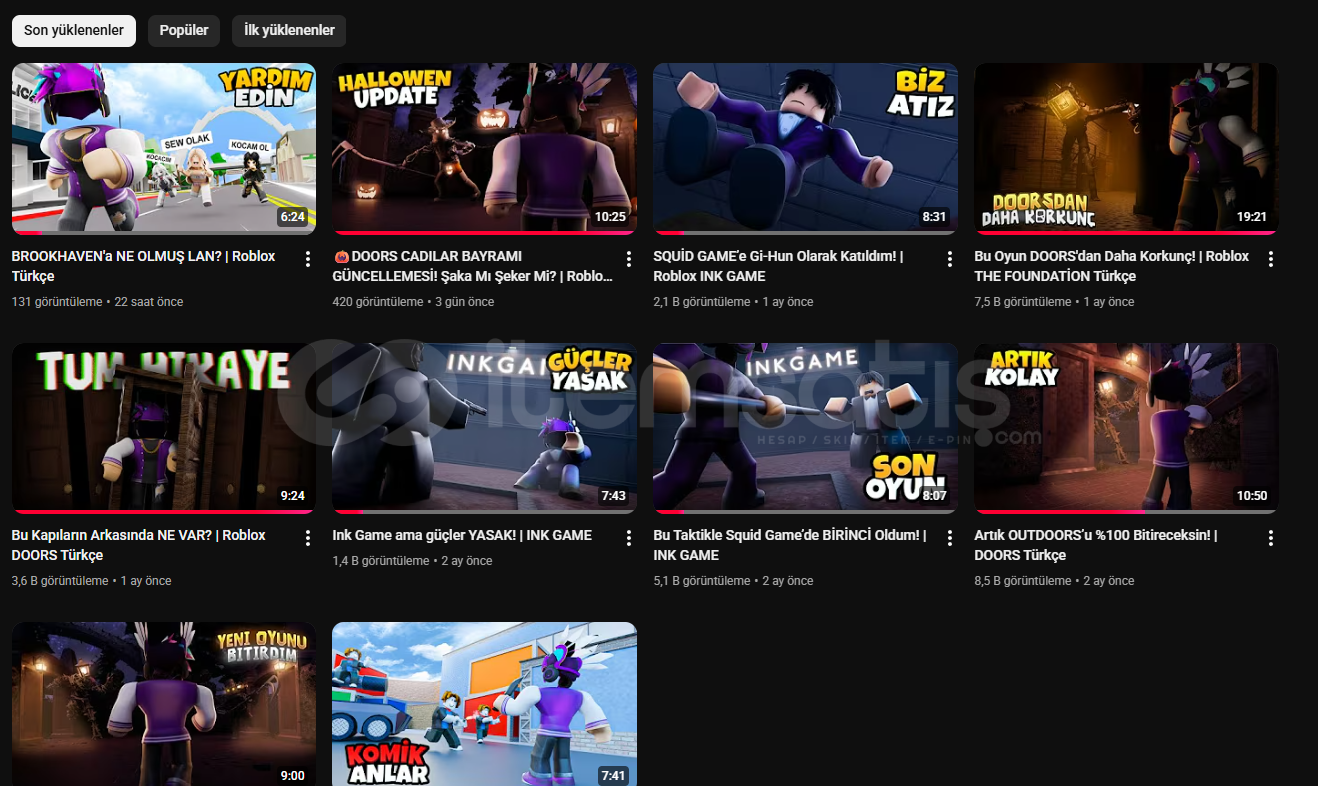Click the 6:24 duration badge
The width and height of the screenshot is (1318, 786).
pyautogui.click(x=292, y=217)
